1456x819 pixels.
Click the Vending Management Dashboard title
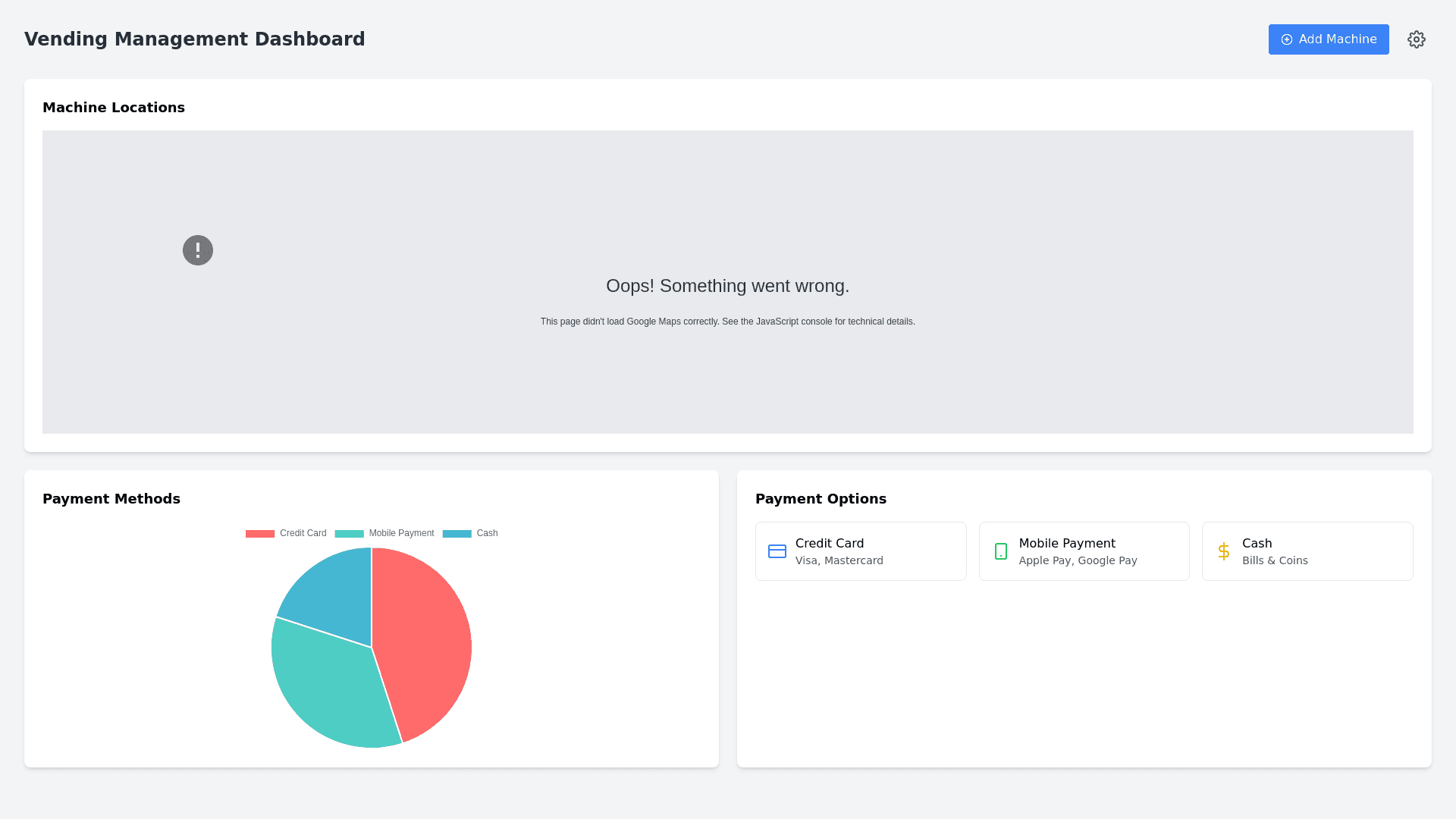(x=194, y=39)
